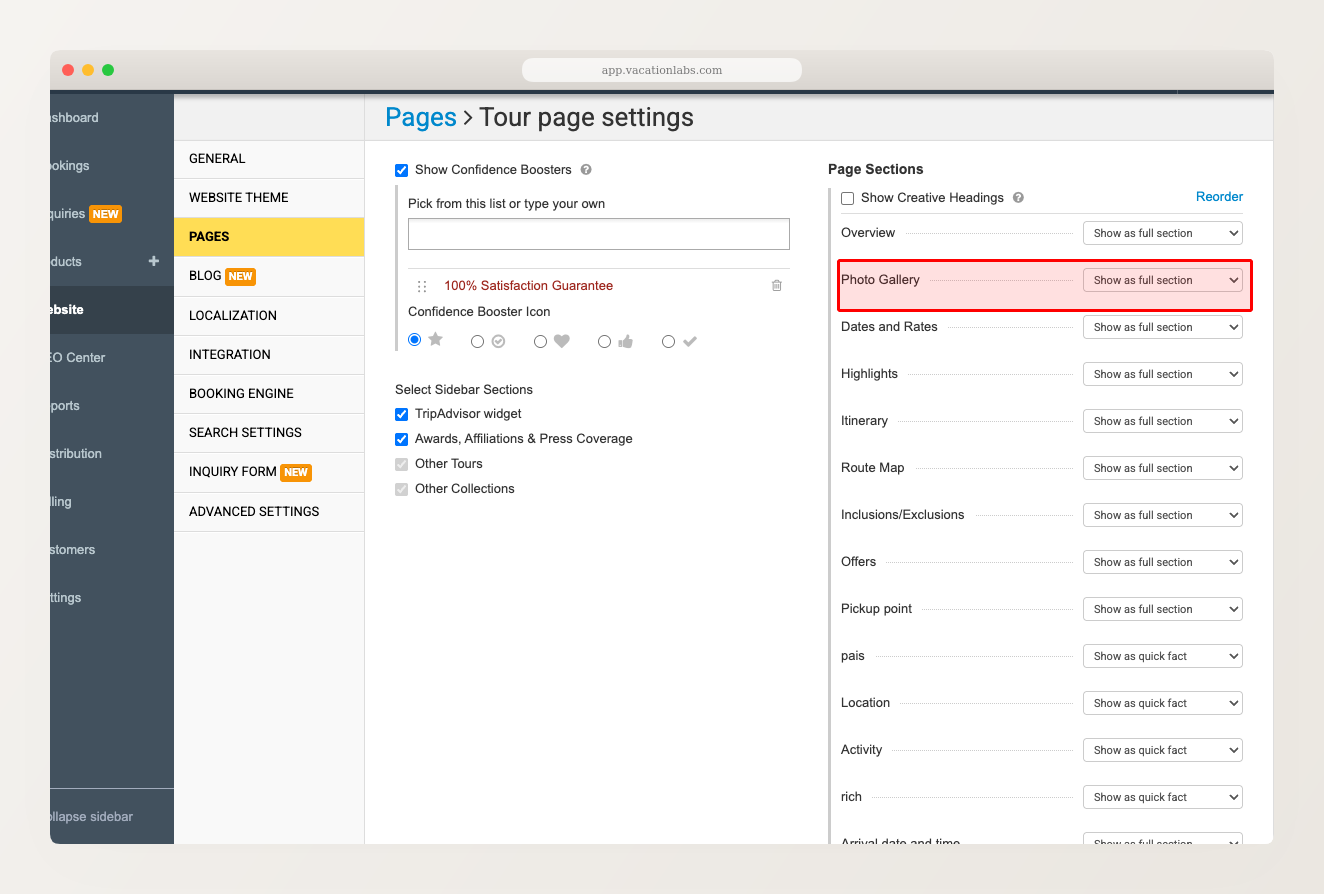Open the Location quick fact dropdown
The height and width of the screenshot is (894, 1324).
[x=1162, y=703]
